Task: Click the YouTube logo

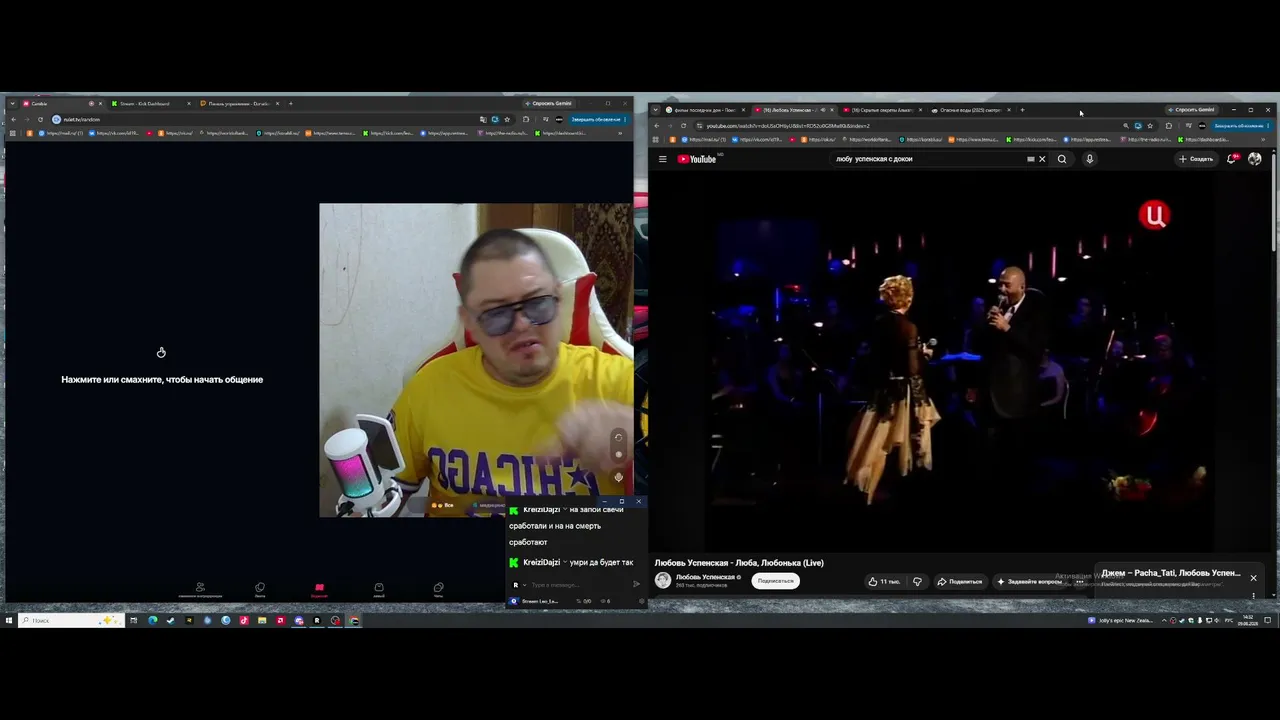Action: [x=697, y=159]
